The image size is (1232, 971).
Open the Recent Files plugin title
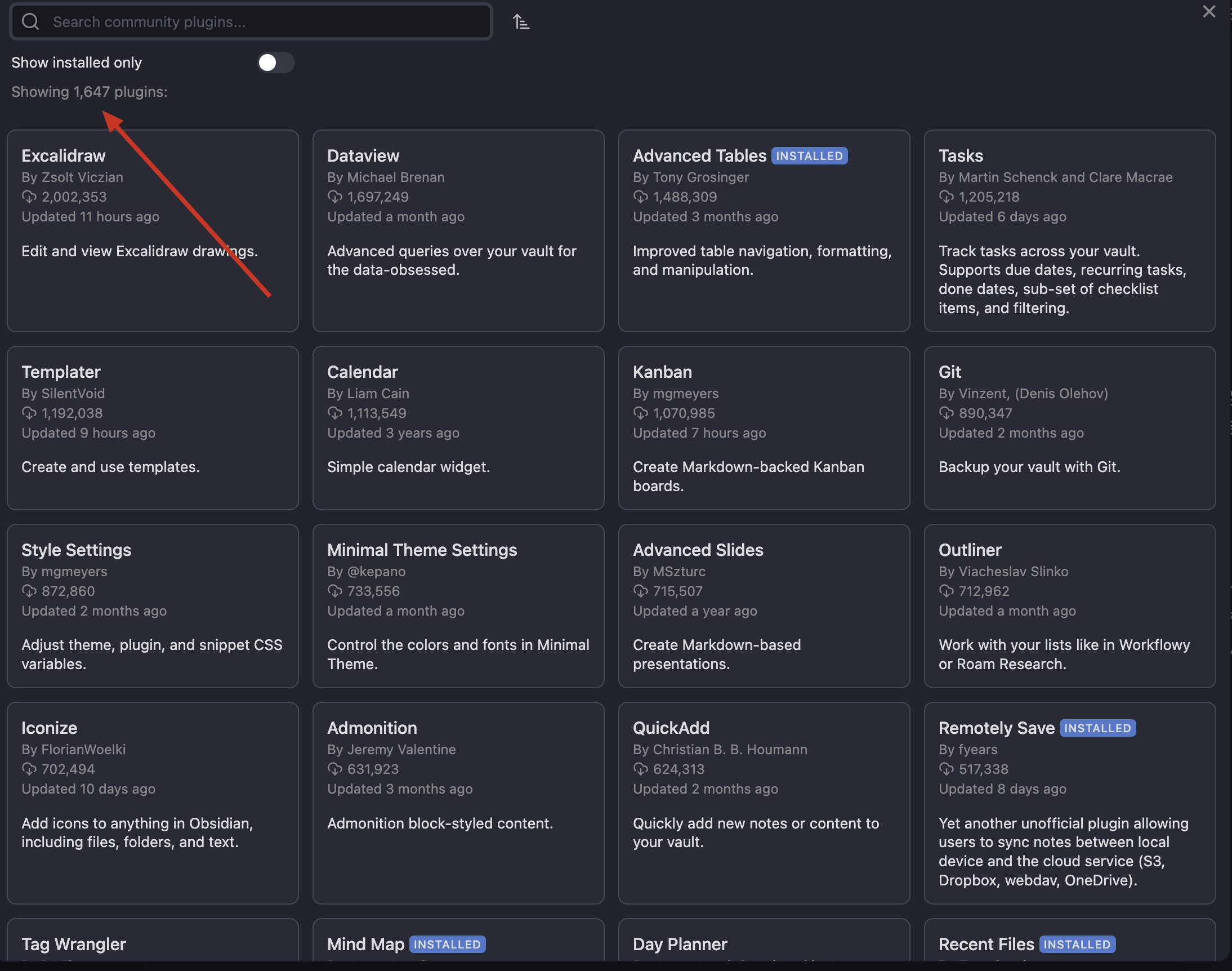click(986, 944)
